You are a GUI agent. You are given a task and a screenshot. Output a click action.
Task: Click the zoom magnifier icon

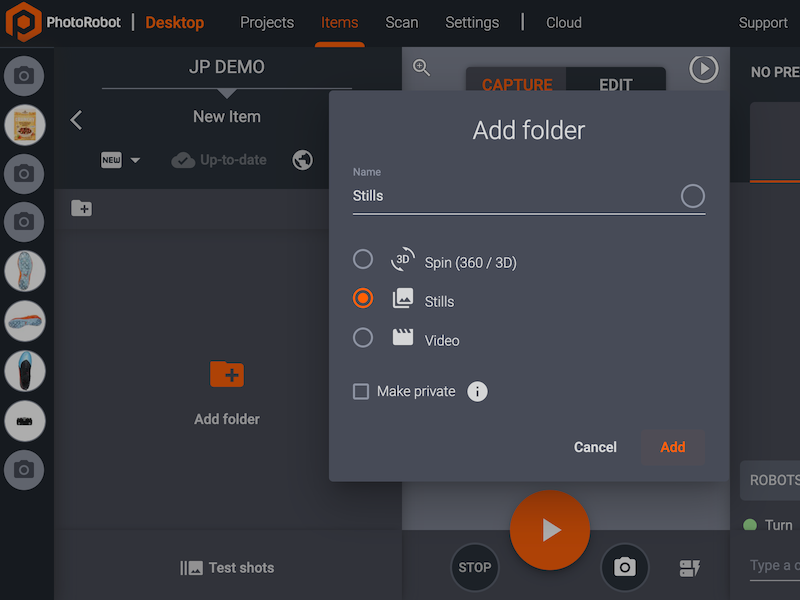[422, 68]
